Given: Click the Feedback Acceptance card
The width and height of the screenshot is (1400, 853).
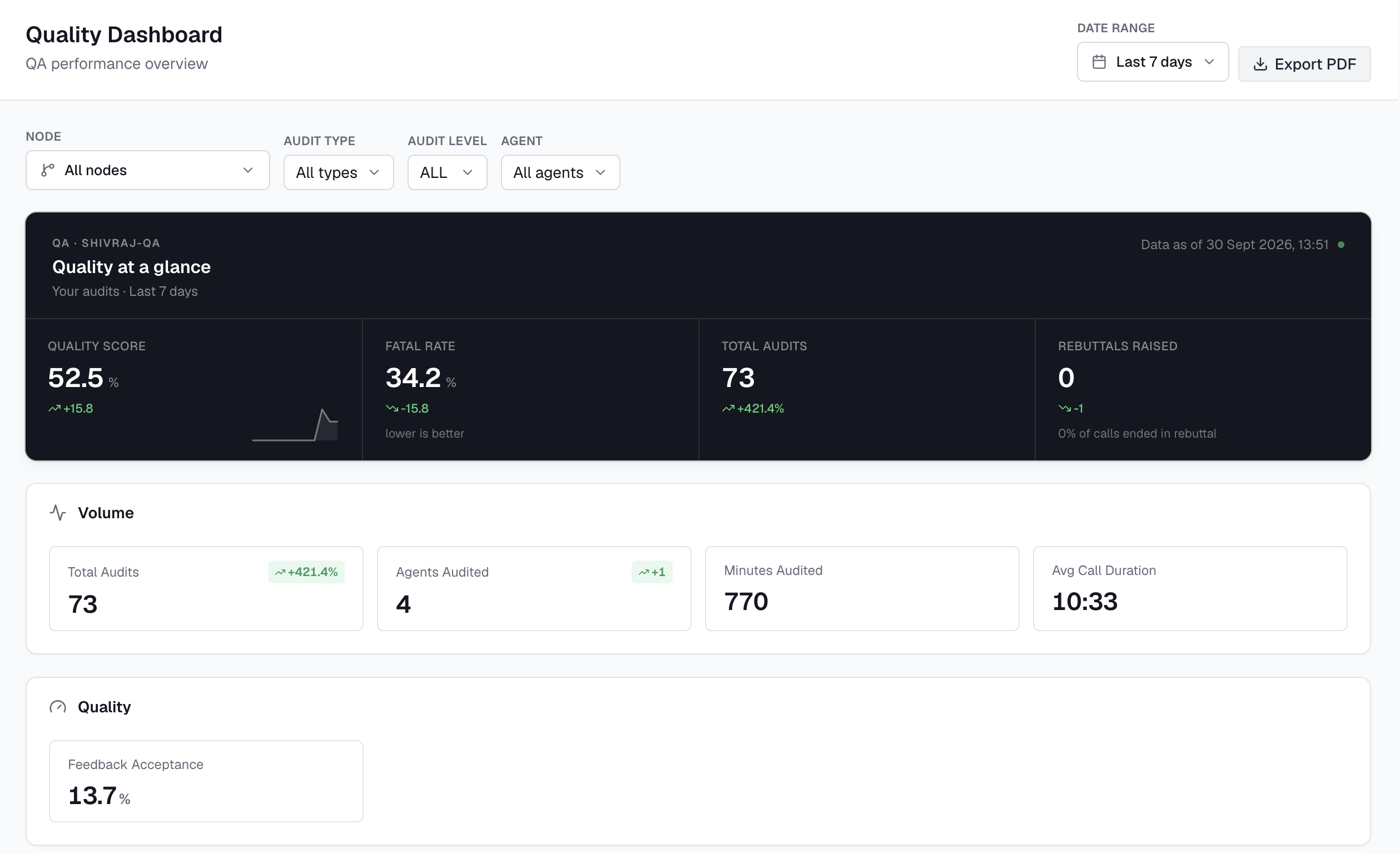Looking at the screenshot, I should (x=206, y=781).
